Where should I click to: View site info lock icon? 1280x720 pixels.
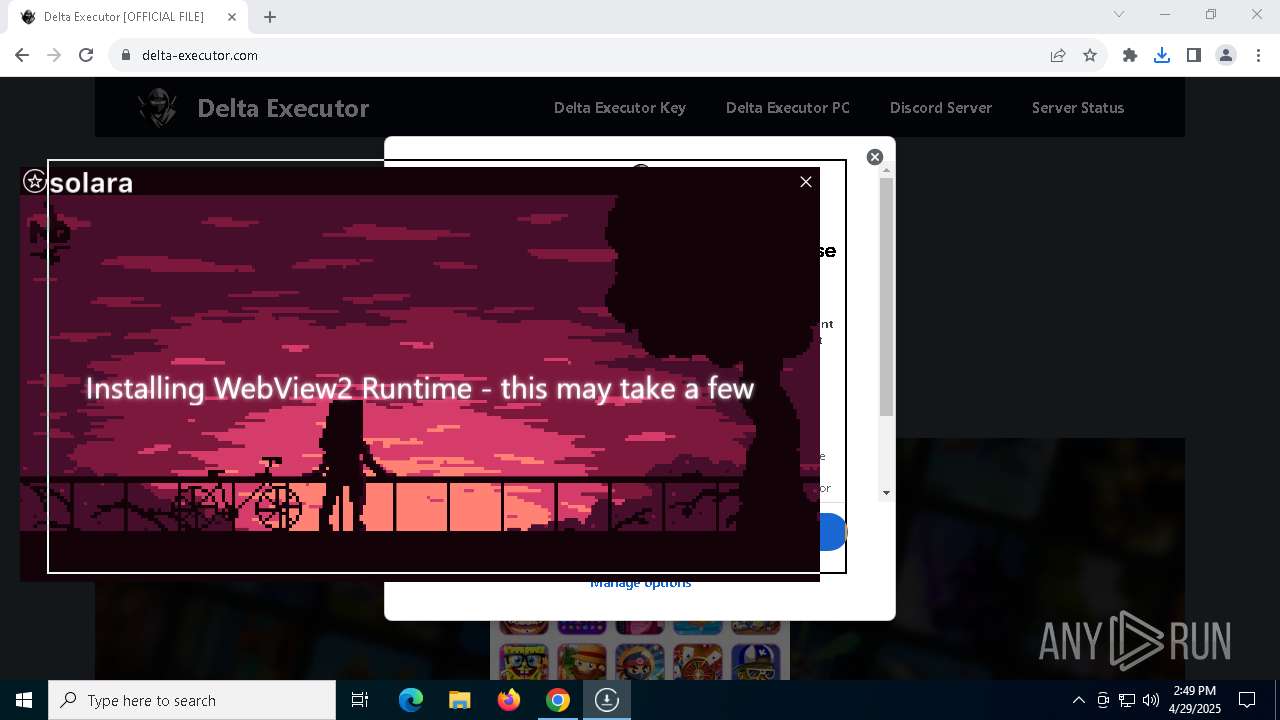(126, 55)
